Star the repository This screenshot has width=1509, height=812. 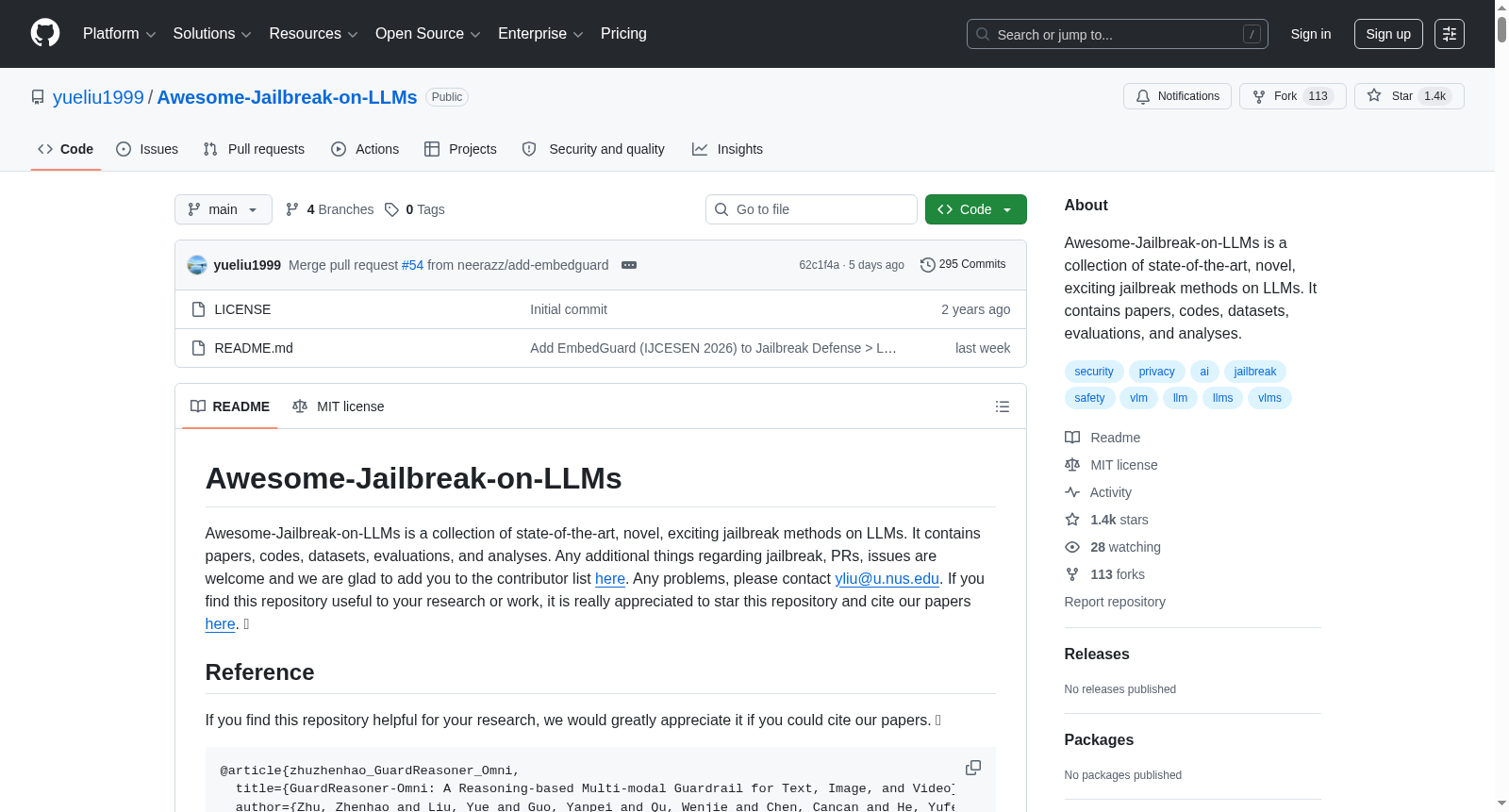pyautogui.click(x=1409, y=96)
